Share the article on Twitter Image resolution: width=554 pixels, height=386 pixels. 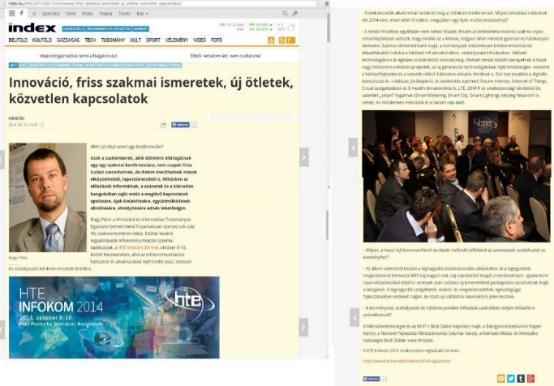pos(511,379)
